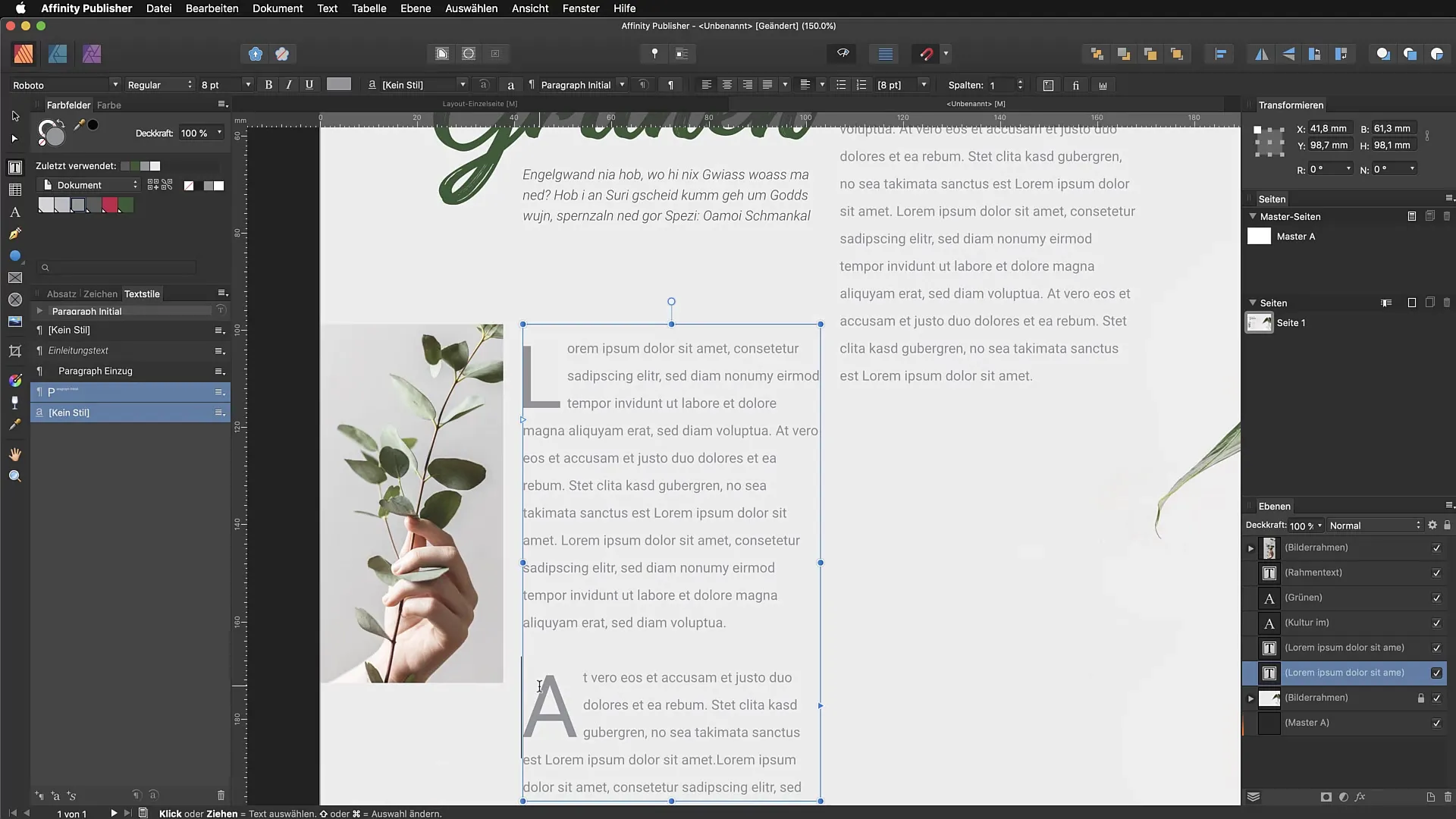
Task: Toggle visibility of top Bilderrahmen layer
Action: point(1436,548)
